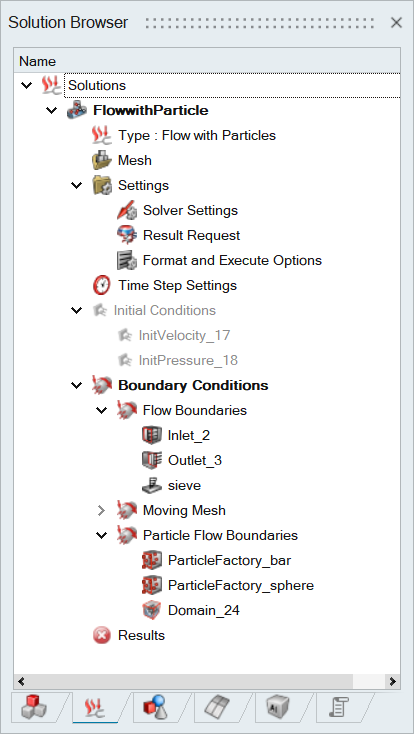
Task: Click the Domain_24 cube icon
Action: pyautogui.click(x=152, y=610)
